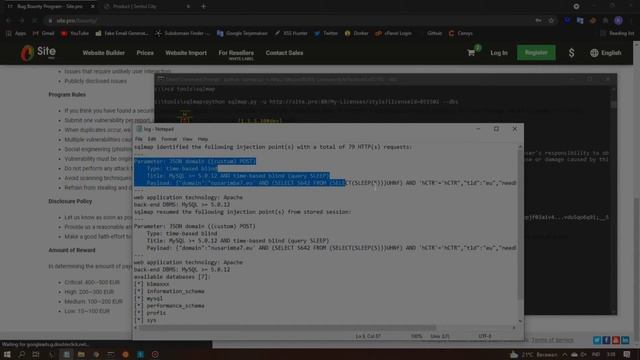The image size is (640, 360).
Task: Click the weather widget in the taskbar
Action: (x=533, y=354)
